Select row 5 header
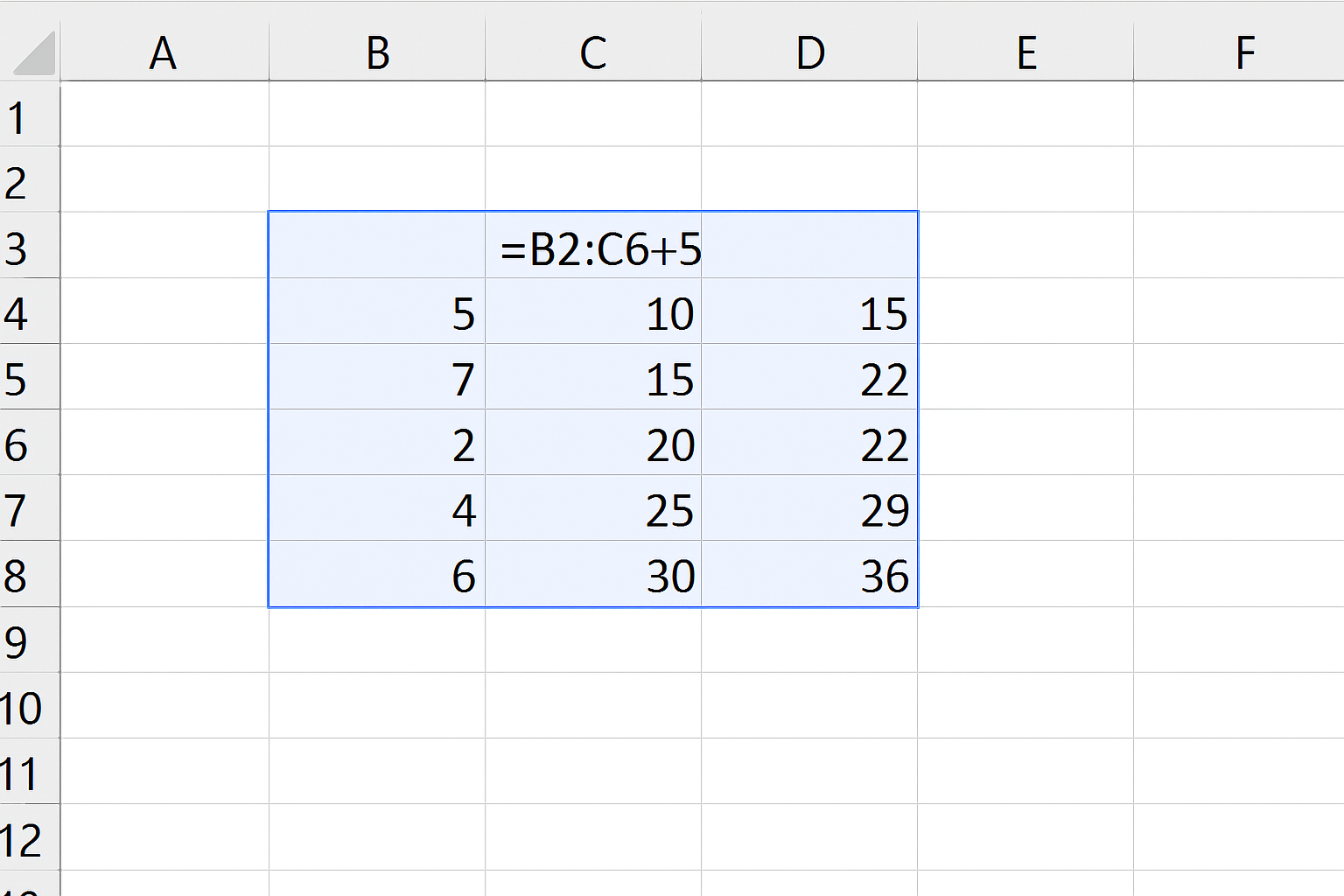Viewport: 1344px width, 896px height. tap(30, 376)
